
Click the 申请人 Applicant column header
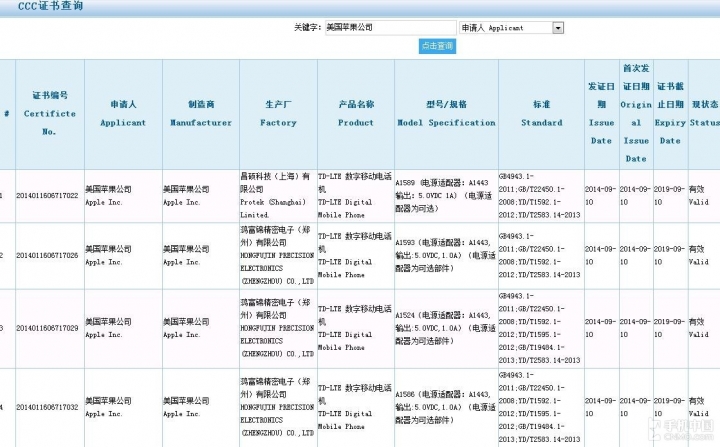click(123, 113)
